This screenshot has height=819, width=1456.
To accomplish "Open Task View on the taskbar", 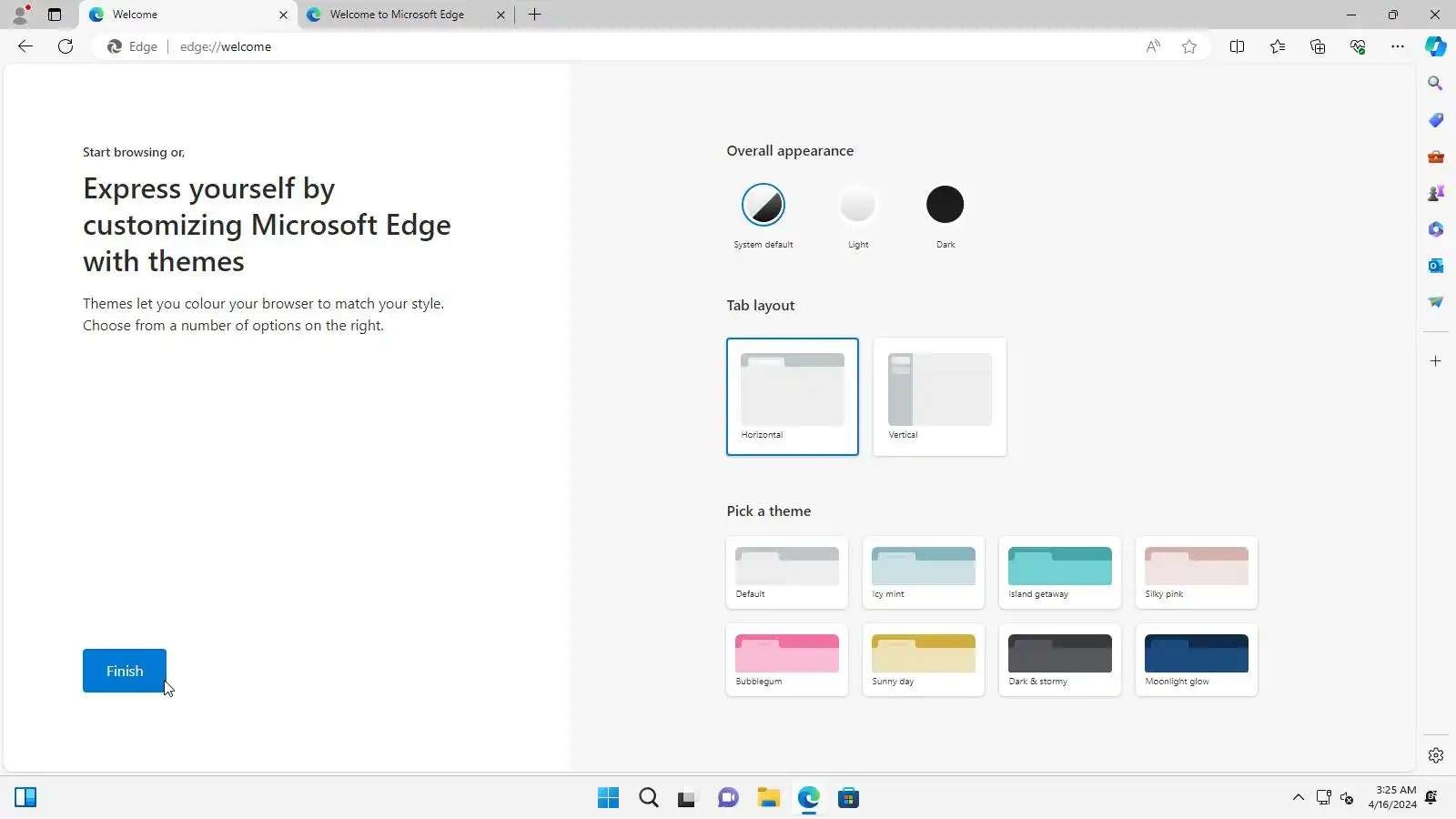I will pos(688,798).
